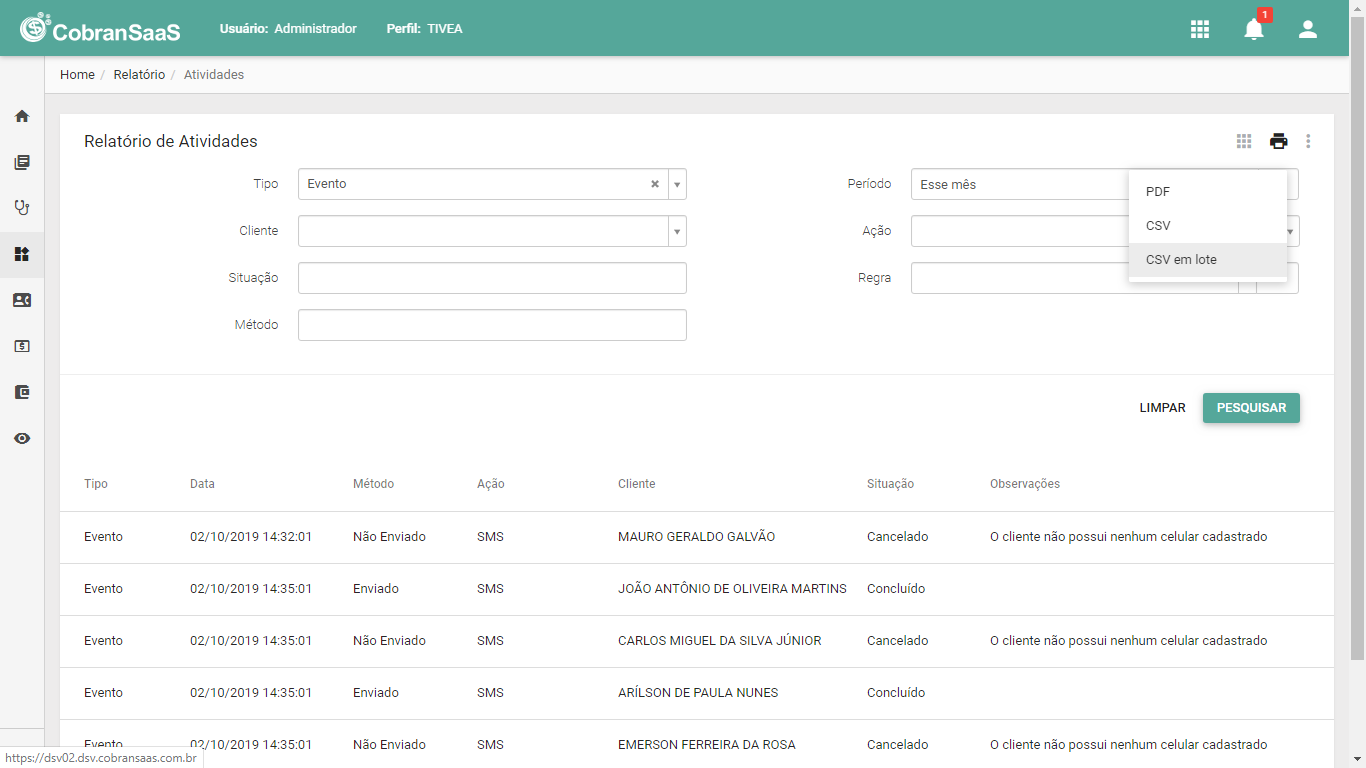Screen dimensions: 1366x768
Task: Choose PDF from the export menu
Action: pos(1208,192)
